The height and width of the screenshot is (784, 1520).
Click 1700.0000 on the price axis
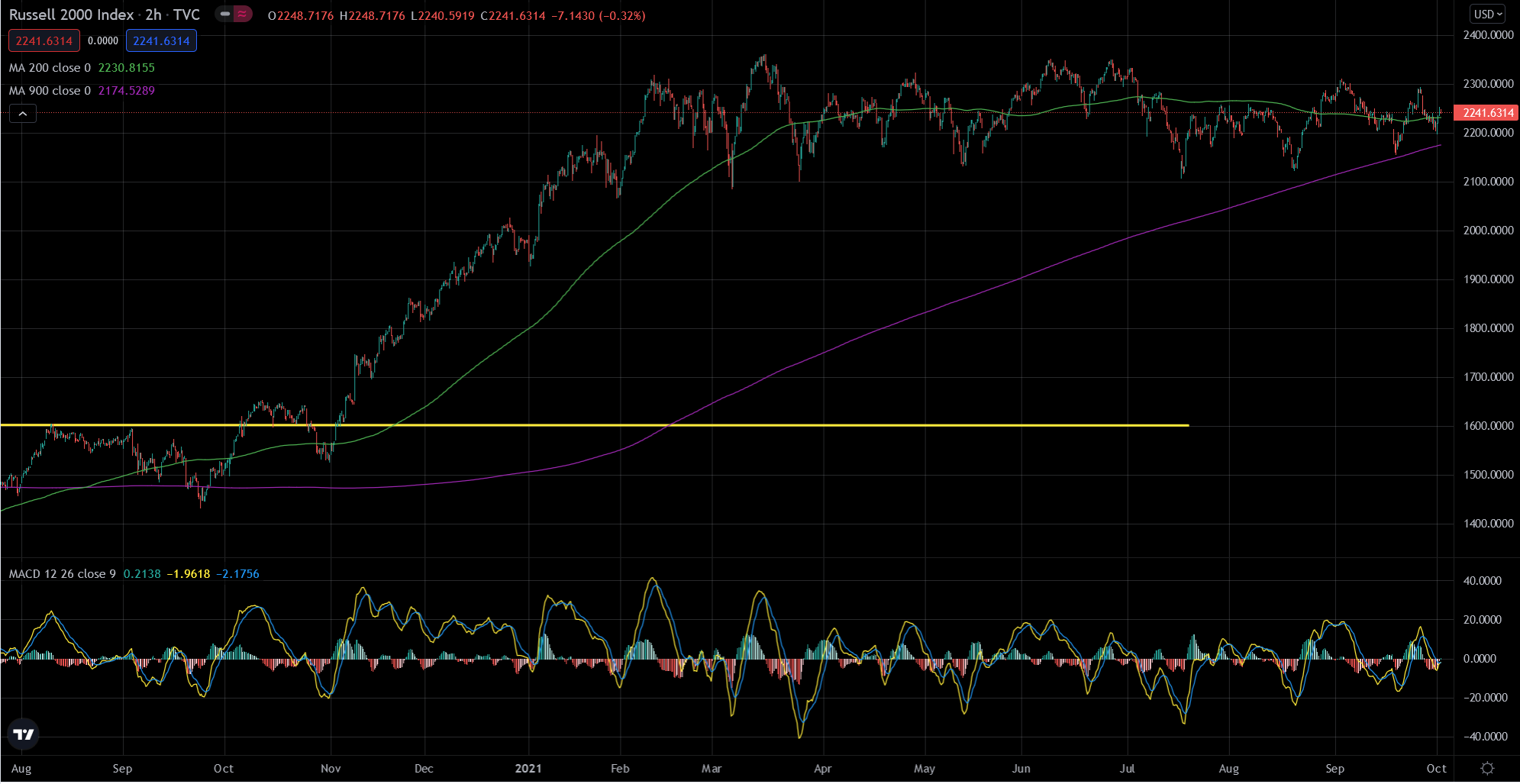click(1488, 377)
